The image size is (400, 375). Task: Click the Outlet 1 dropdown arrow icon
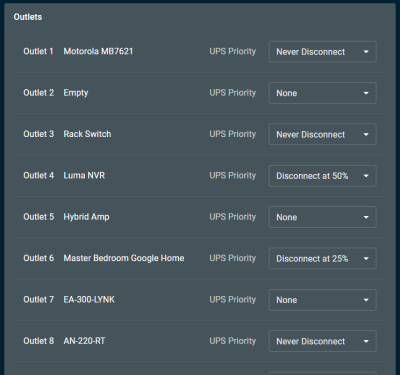[366, 52]
